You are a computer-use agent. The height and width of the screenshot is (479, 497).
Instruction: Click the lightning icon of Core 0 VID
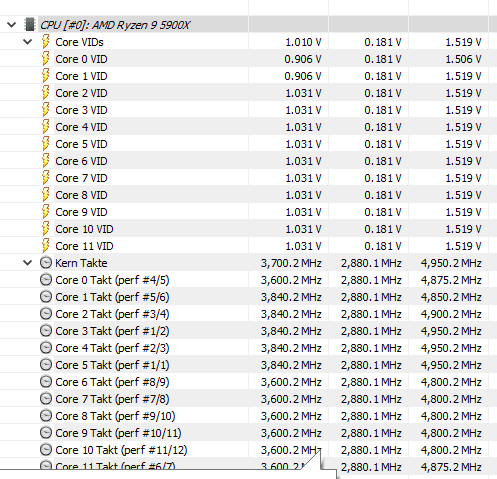point(46,59)
